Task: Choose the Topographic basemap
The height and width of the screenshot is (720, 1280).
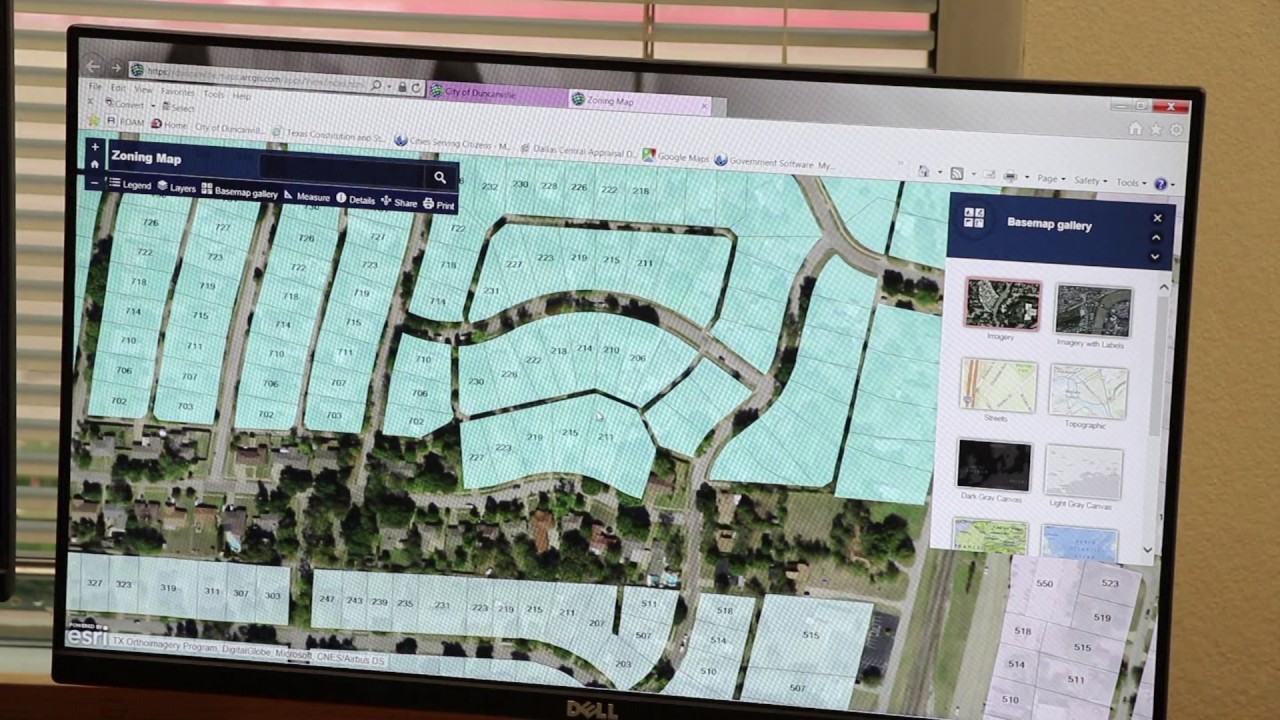Action: coord(1088,391)
